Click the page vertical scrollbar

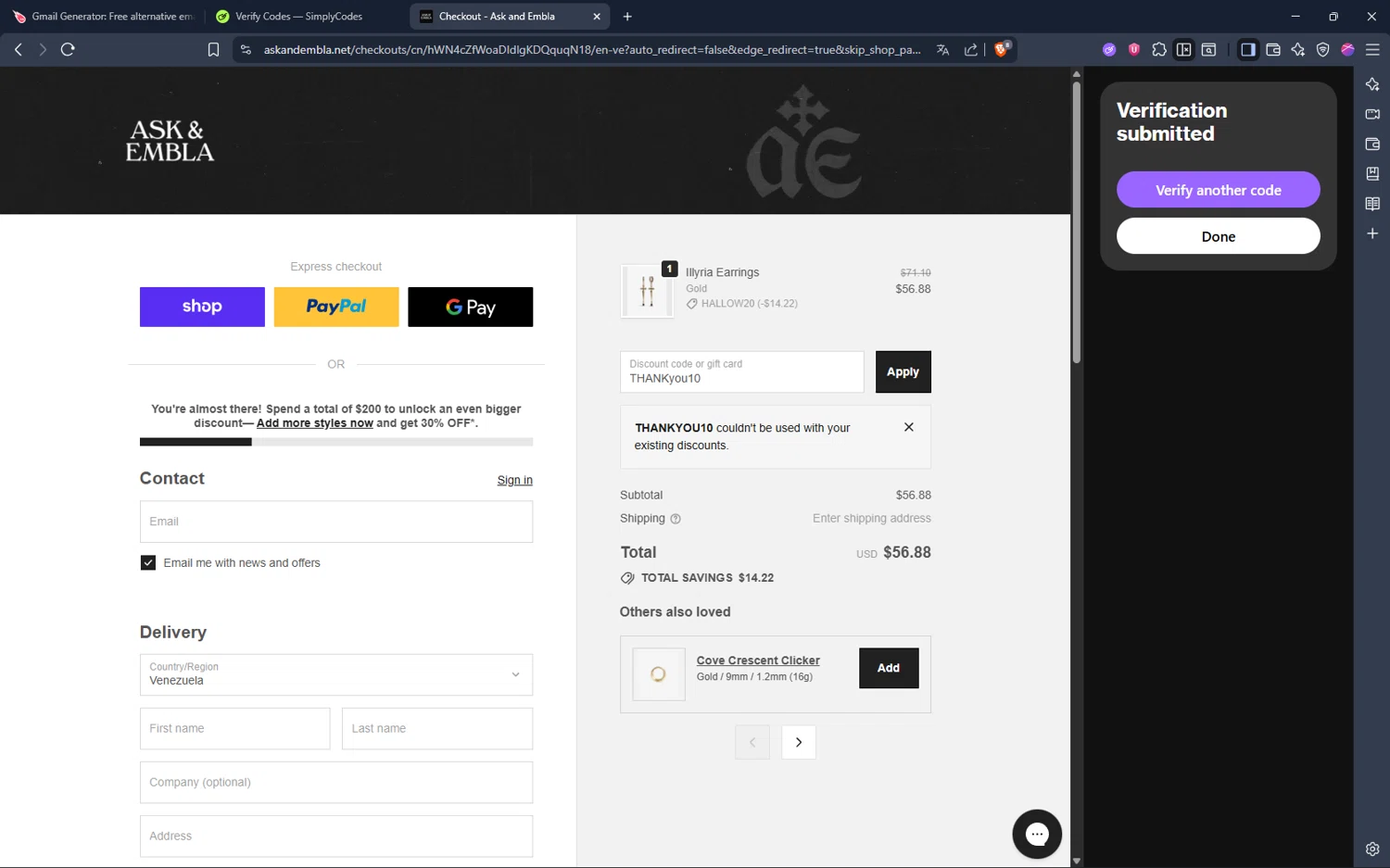1076,222
